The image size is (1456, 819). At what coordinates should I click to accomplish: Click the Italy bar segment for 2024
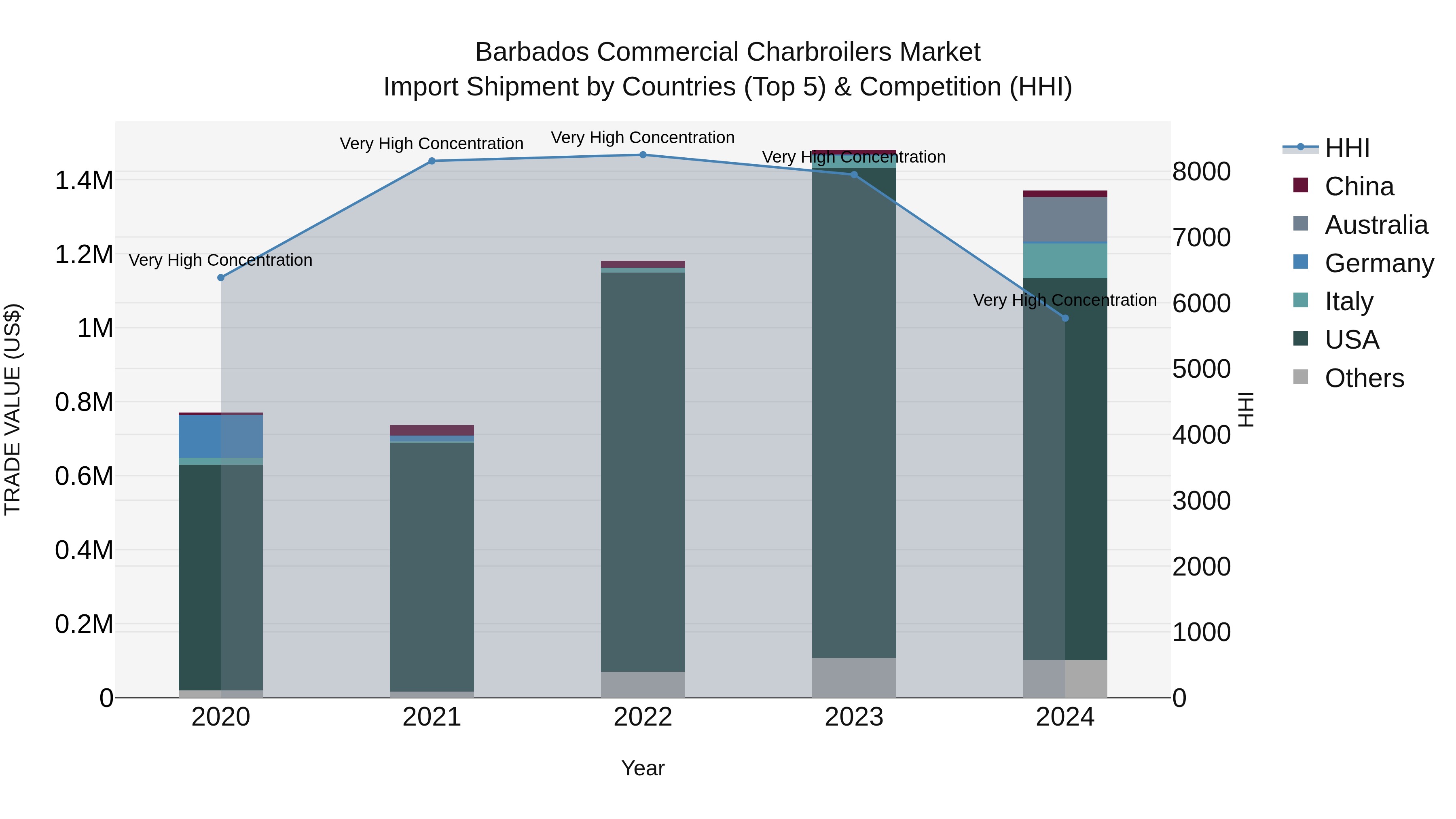(x=1065, y=261)
